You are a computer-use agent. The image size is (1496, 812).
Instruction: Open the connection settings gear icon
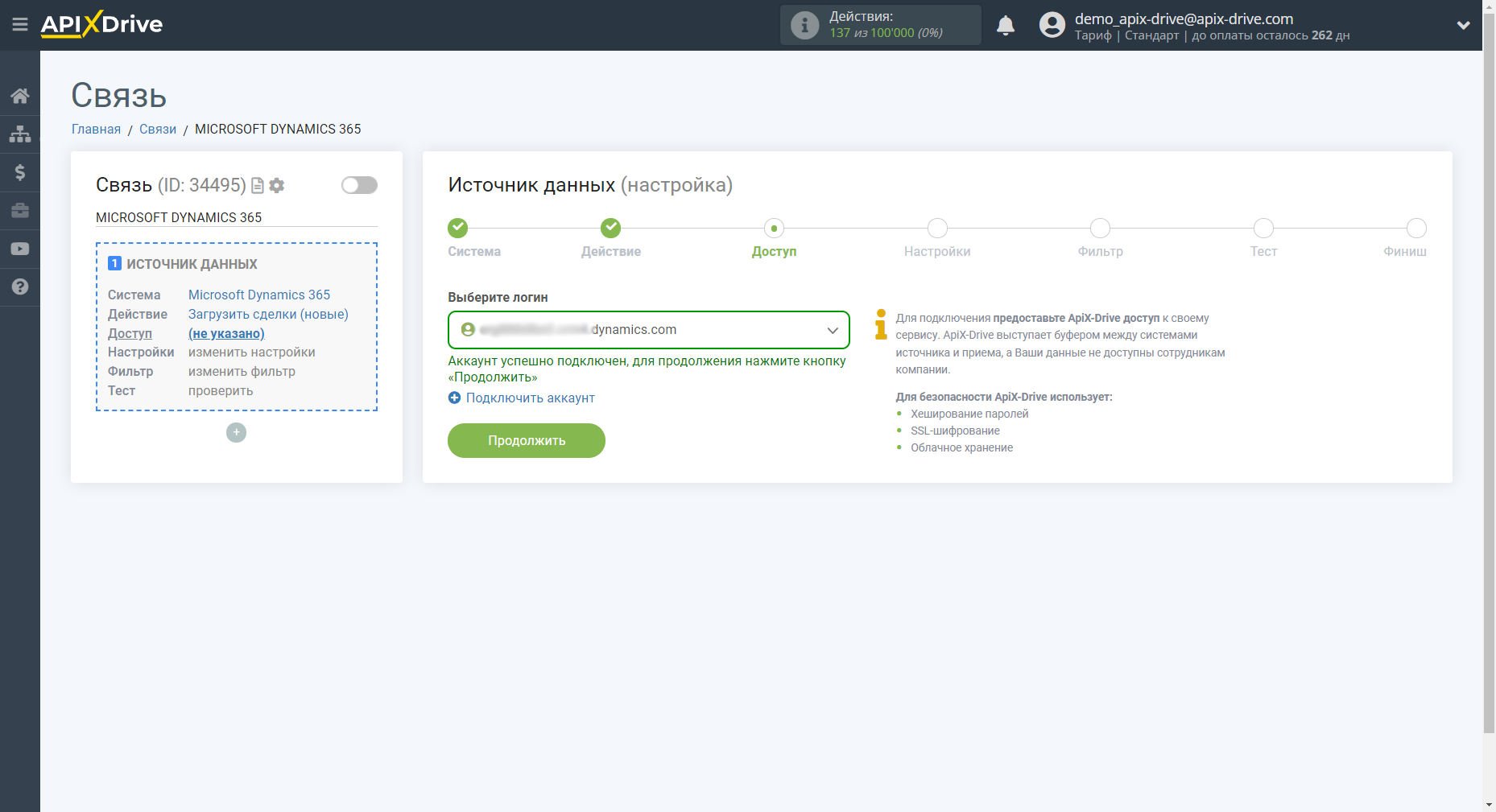tap(277, 186)
